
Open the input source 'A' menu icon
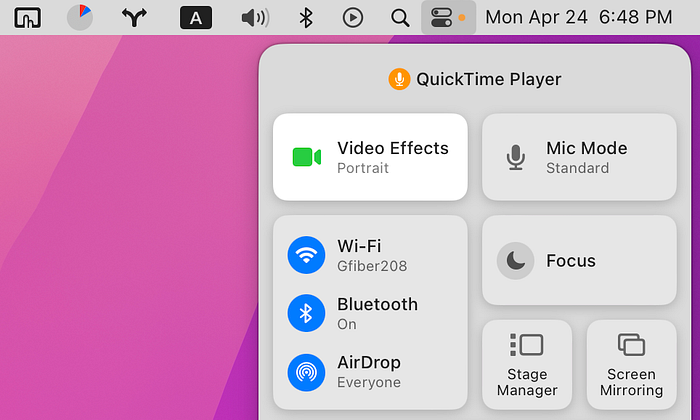coord(196,18)
